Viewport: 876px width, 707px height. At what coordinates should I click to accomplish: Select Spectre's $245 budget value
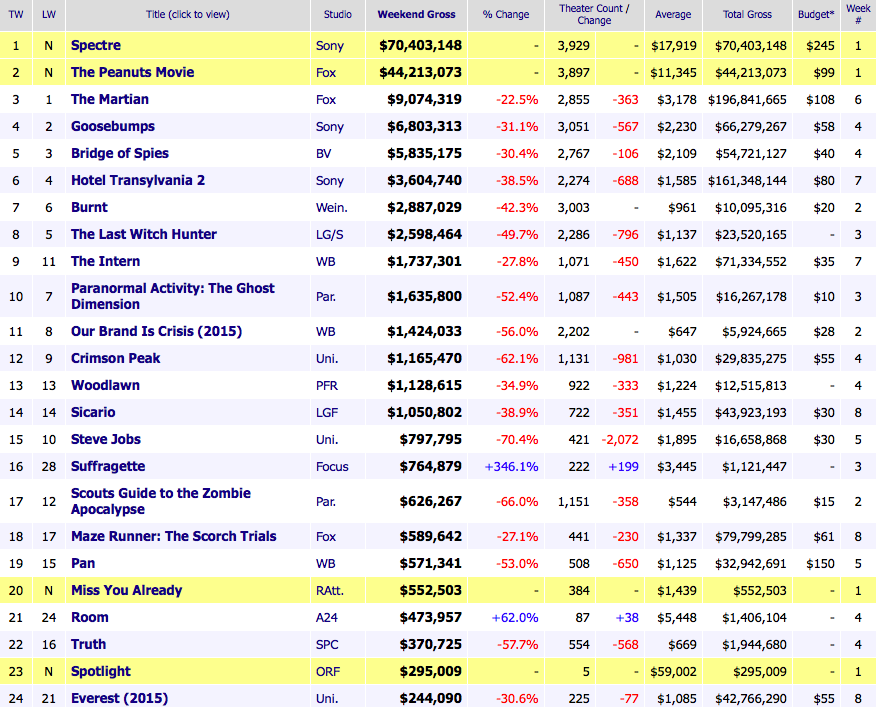tap(820, 46)
